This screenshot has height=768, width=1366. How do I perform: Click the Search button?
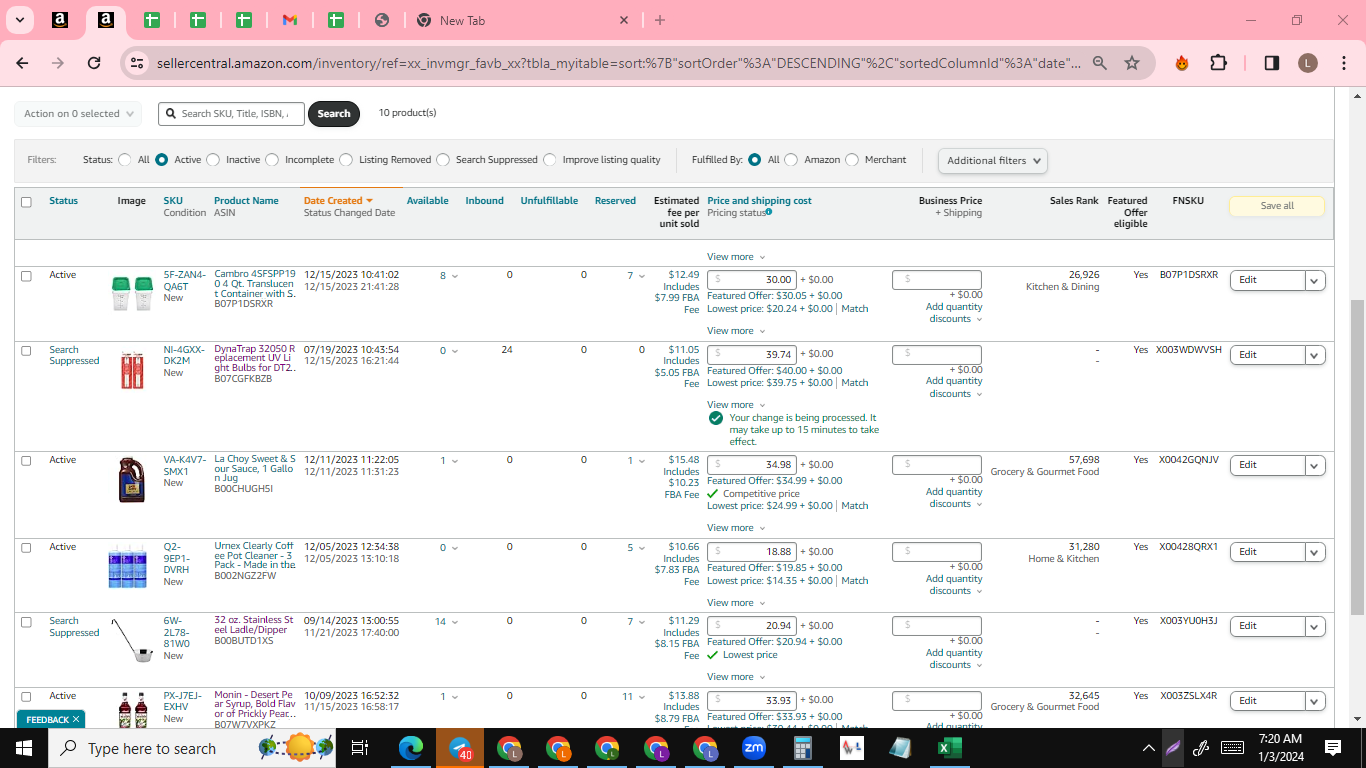pos(334,114)
